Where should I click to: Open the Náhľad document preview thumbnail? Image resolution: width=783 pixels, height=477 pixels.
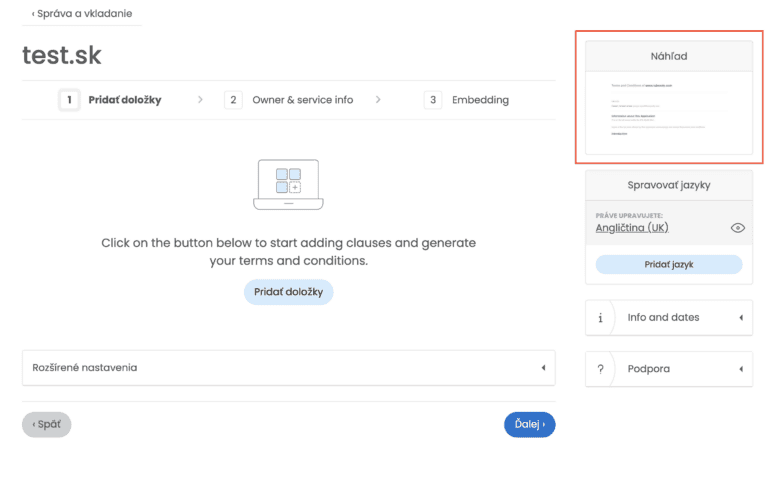[668, 113]
